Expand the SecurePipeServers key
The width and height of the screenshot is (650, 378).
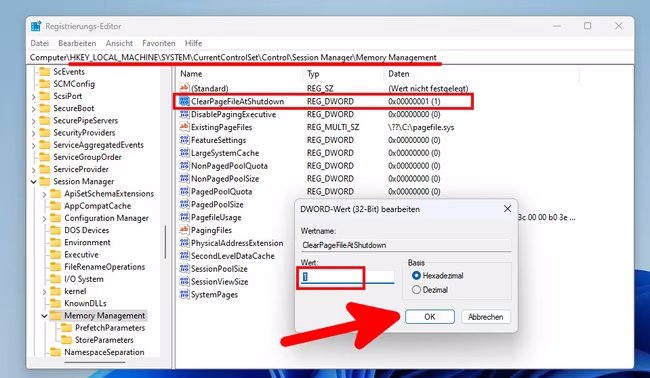coord(34,121)
